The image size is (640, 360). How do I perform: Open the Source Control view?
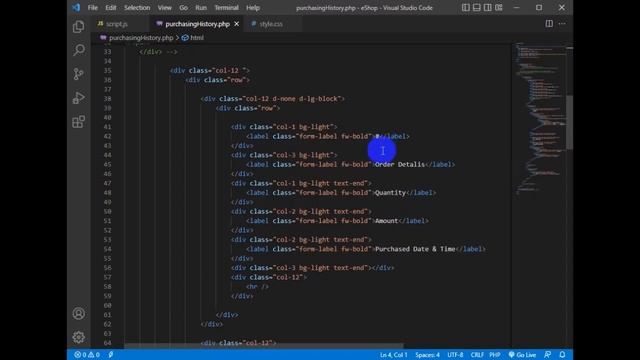click(x=78, y=74)
